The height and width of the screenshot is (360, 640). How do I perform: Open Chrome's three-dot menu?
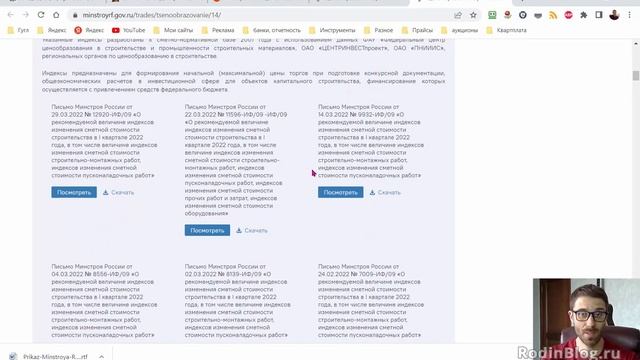click(629, 15)
